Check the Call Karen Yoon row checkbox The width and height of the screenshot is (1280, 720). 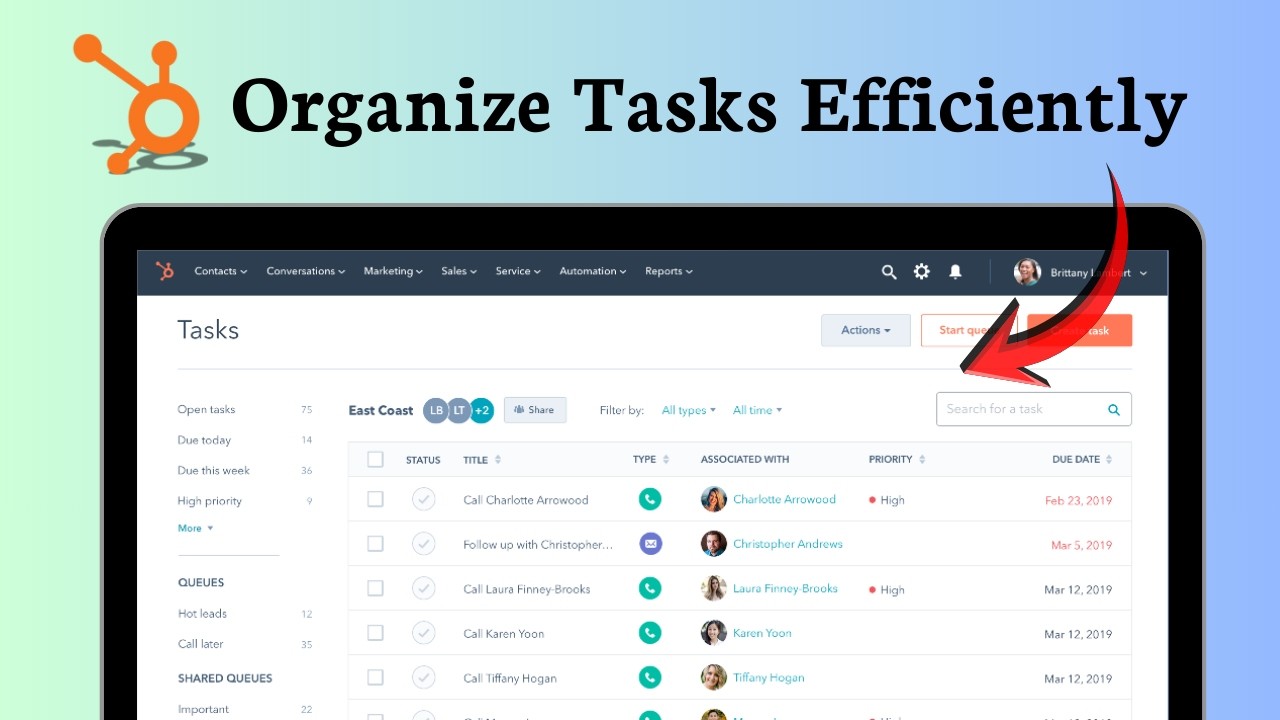375,633
